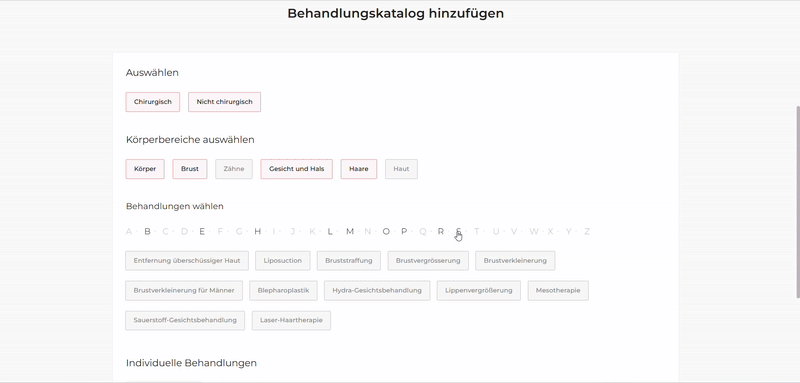Select the Laser-Haartherapie treatment
The image size is (800, 383).
[291, 320]
